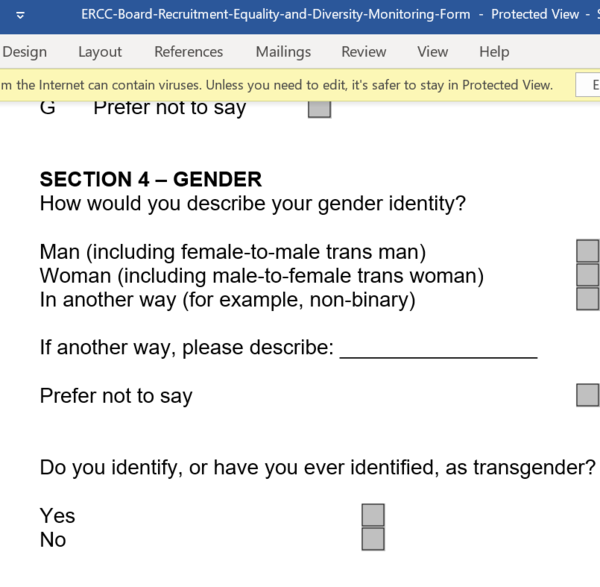
Task: Switch to the Design ribbon tab
Action: click(24, 52)
